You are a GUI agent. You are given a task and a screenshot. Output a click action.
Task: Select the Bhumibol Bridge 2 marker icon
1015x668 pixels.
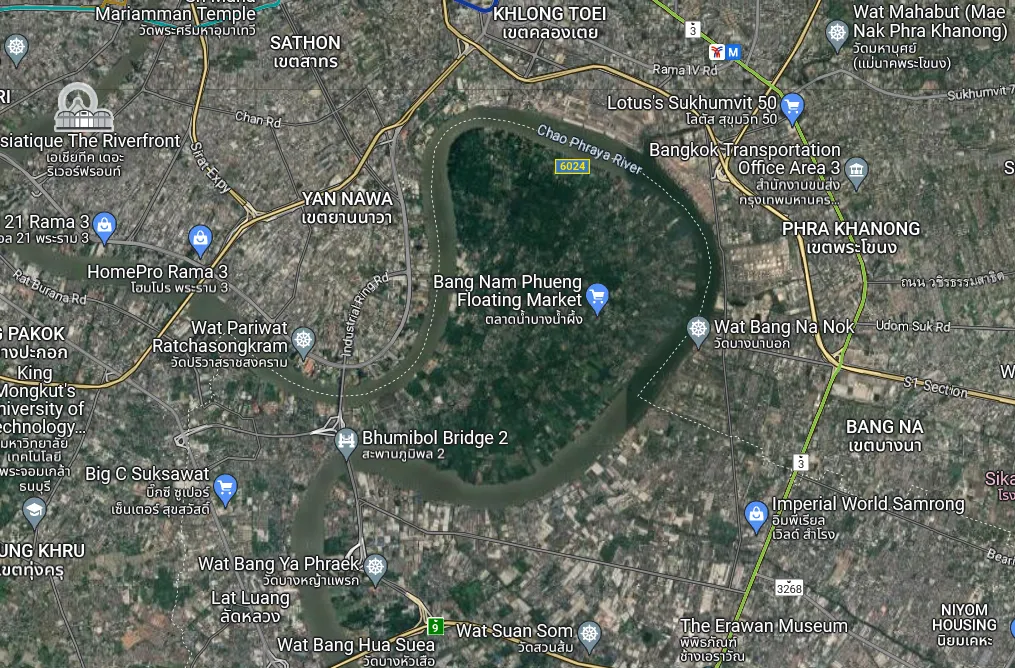click(x=346, y=443)
